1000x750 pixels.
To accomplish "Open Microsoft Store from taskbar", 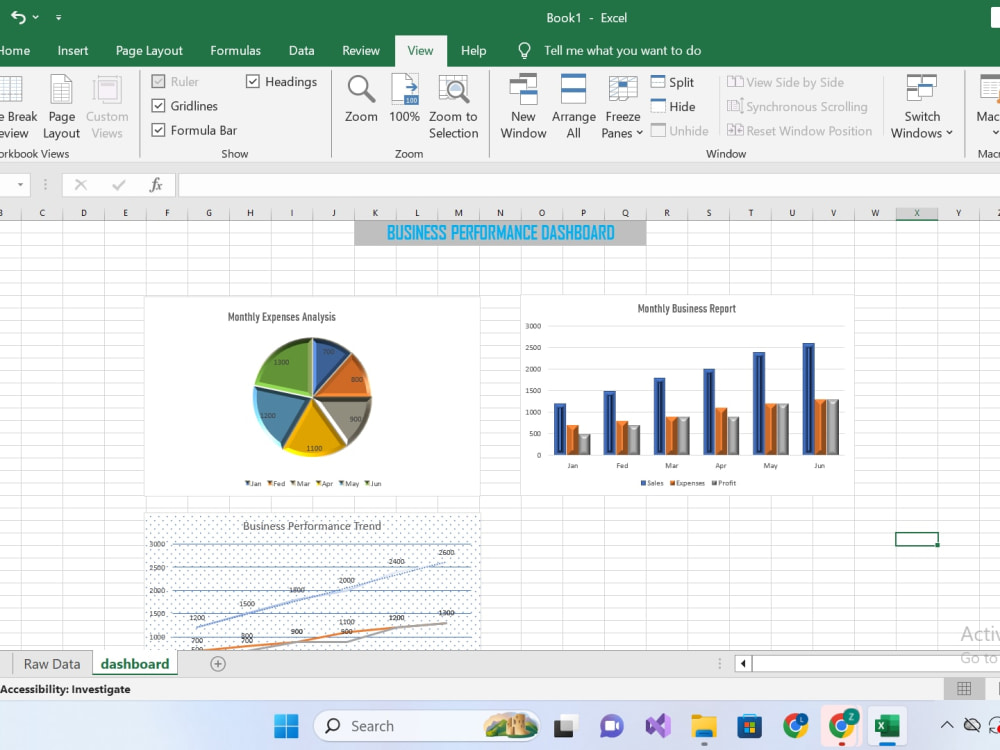I will 749,726.
